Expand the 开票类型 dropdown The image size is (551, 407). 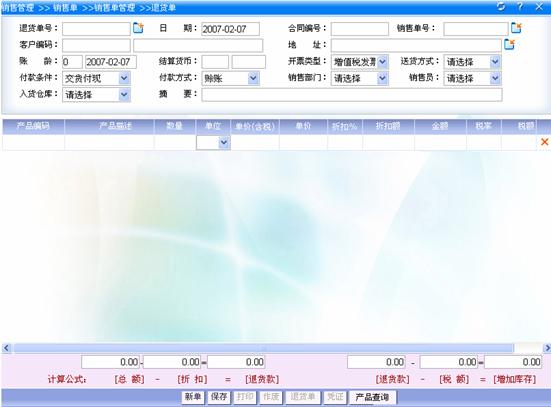point(359,62)
